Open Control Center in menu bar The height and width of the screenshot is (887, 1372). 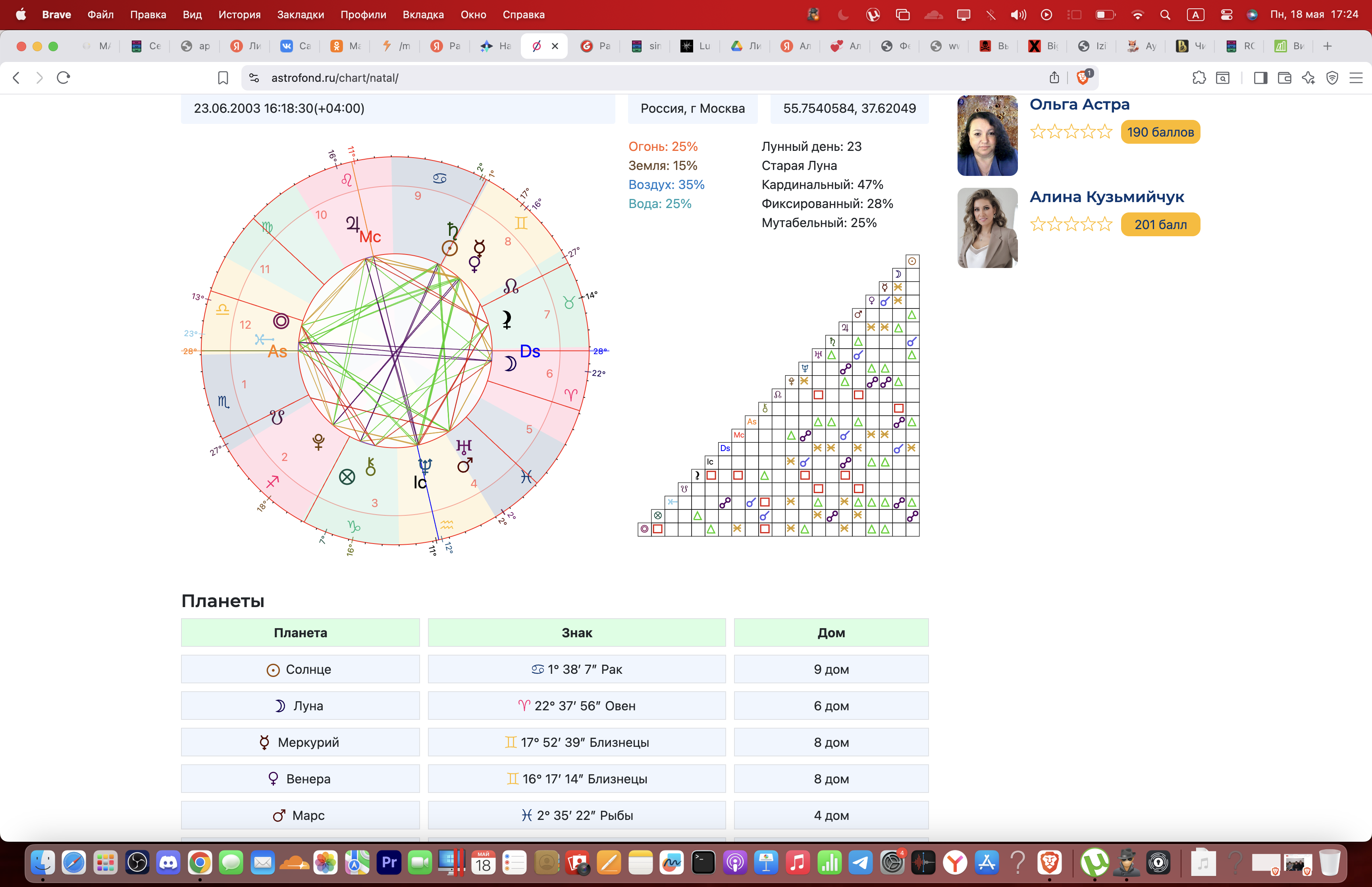point(1226,14)
